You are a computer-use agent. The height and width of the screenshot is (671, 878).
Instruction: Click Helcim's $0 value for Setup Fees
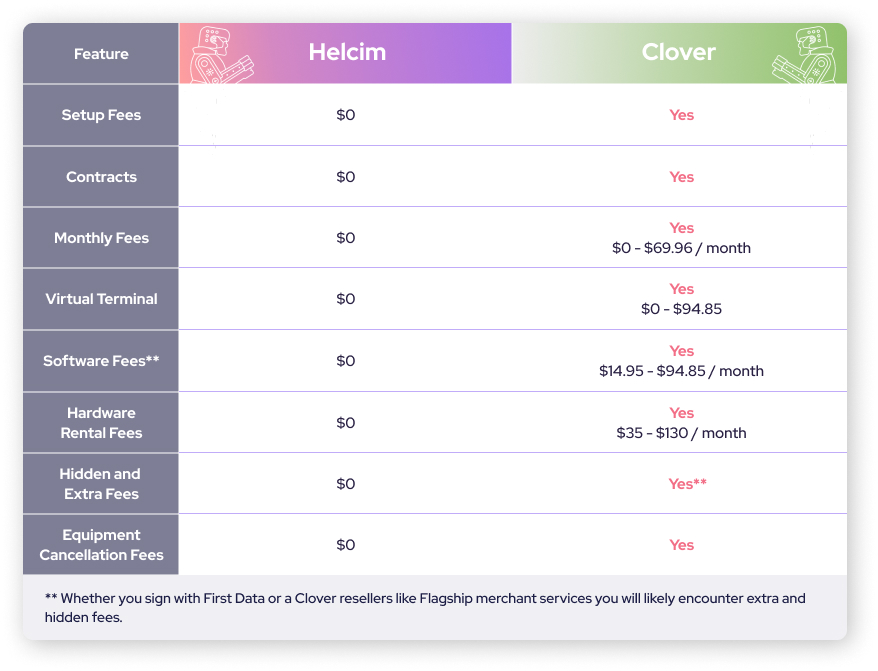pos(345,115)
